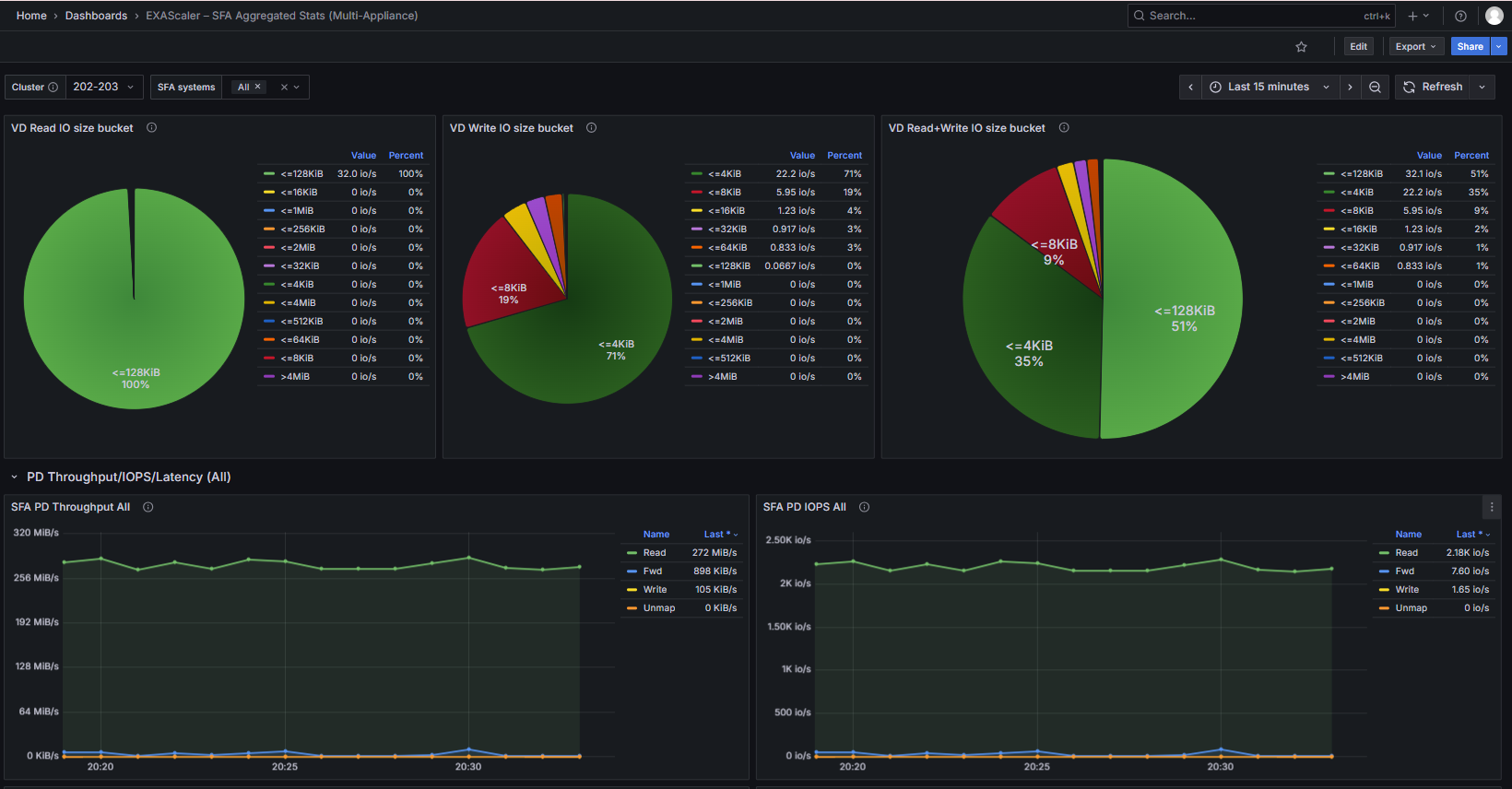Click the Edit button
This screenshot has height=789, width=1512.
pyautogui.click(x=1358, y=47)
